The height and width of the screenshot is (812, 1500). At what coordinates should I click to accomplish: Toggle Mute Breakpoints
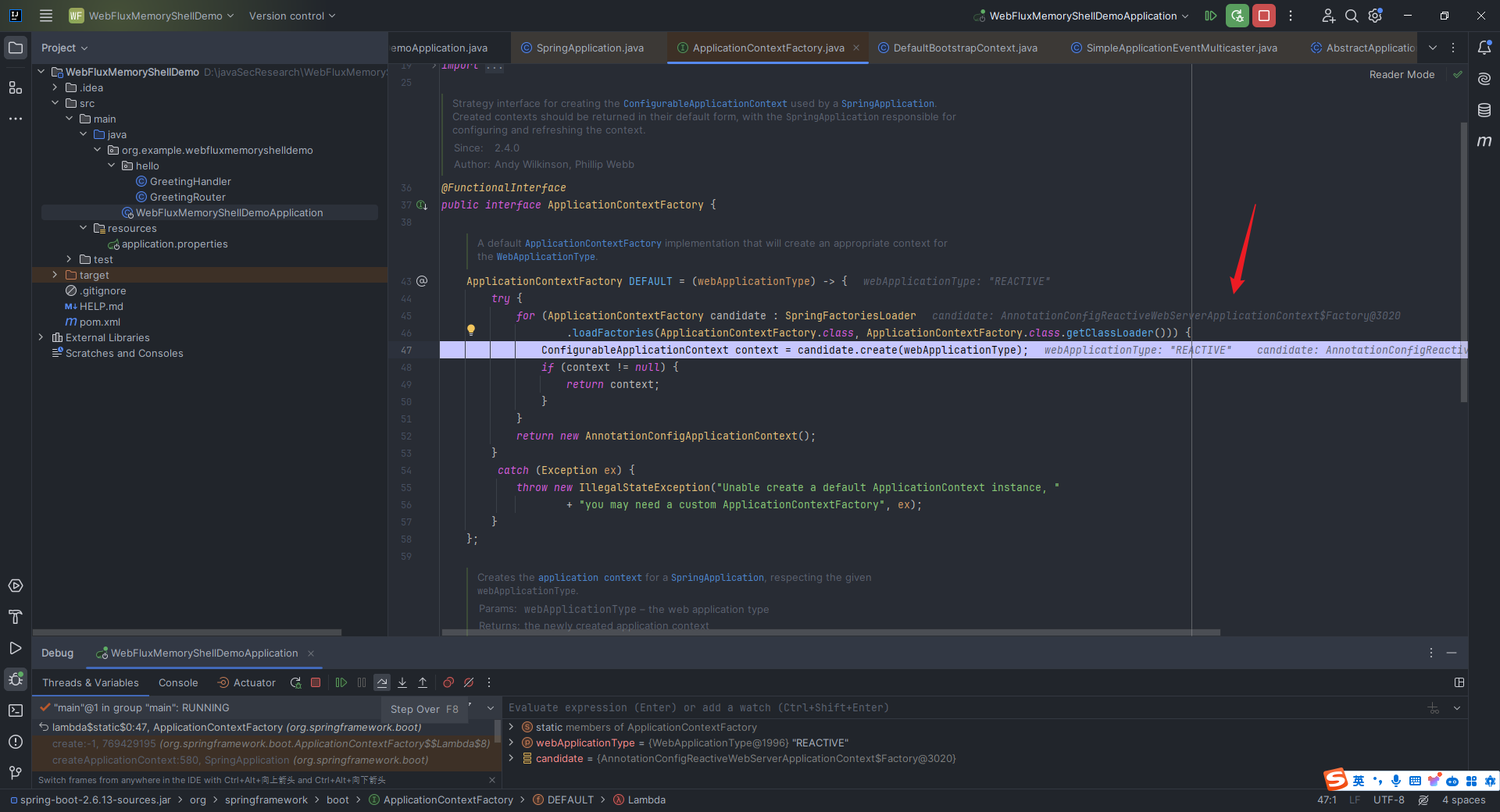click(469, 682)
